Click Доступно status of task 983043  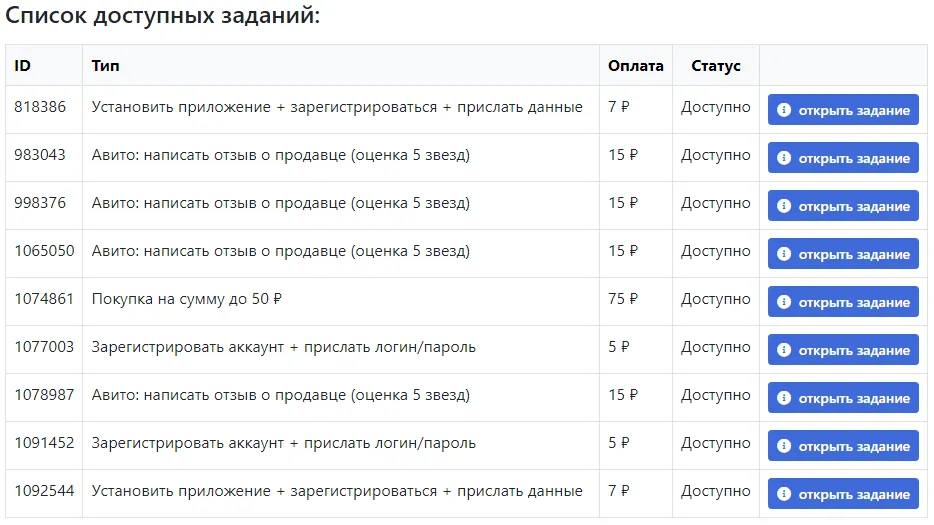pyautogui.click(x=715, y=155)
